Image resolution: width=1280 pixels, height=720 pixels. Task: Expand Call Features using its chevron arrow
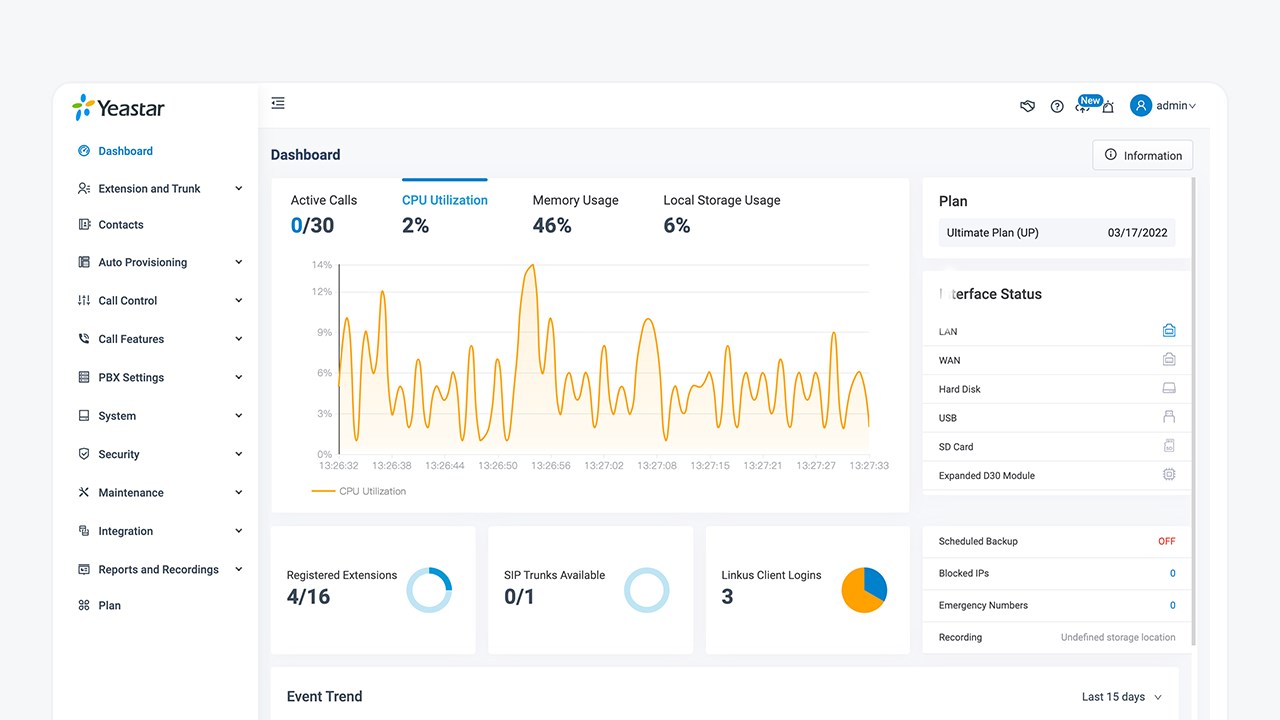[x=239, y=339]
